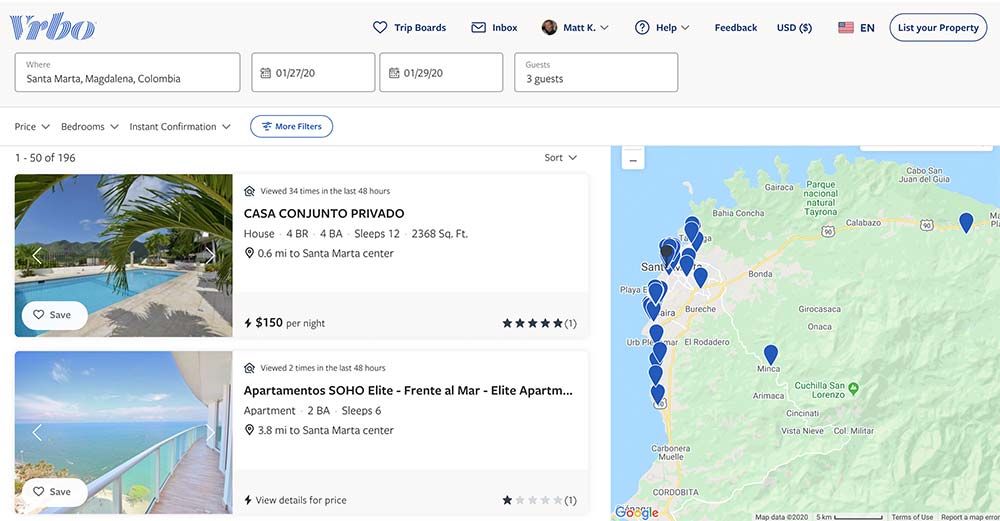Click calendar icon in check-in field

[x=265, y=73]
